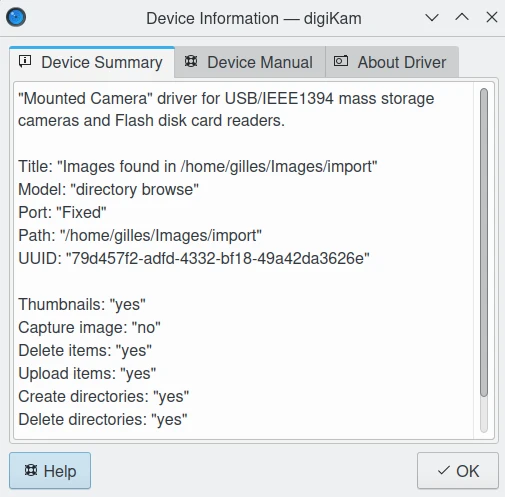
Task: Click the digiKam application icon in title bar
Action: (x=16, y=17)
